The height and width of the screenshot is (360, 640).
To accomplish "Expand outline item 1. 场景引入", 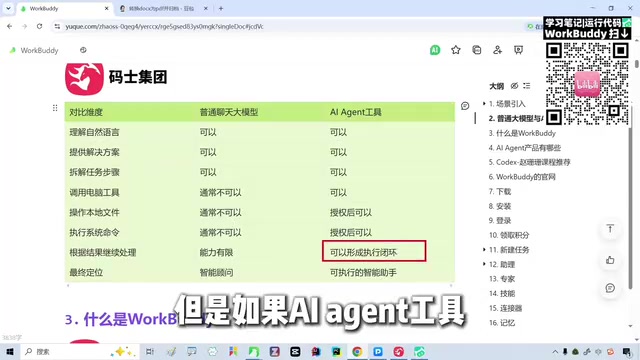I will [484, 104].
